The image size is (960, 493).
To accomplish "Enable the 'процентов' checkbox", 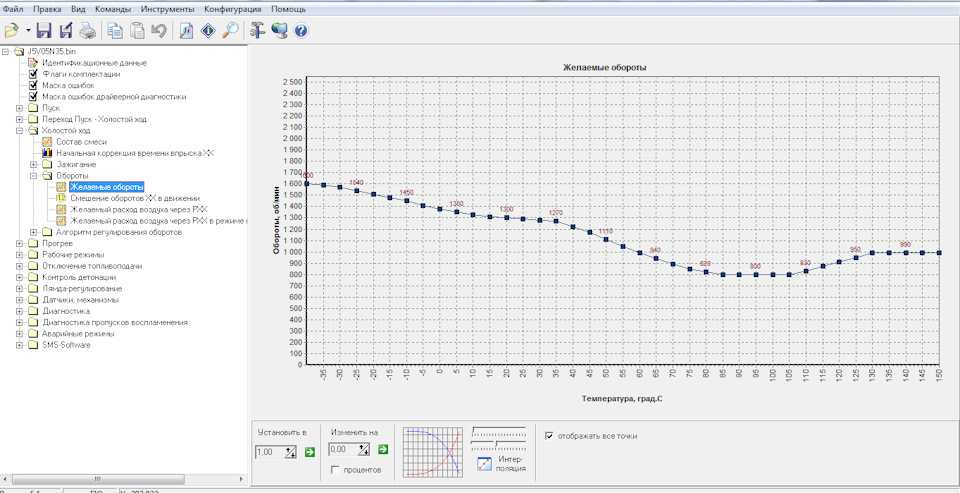I will click(x=335, y=470).
